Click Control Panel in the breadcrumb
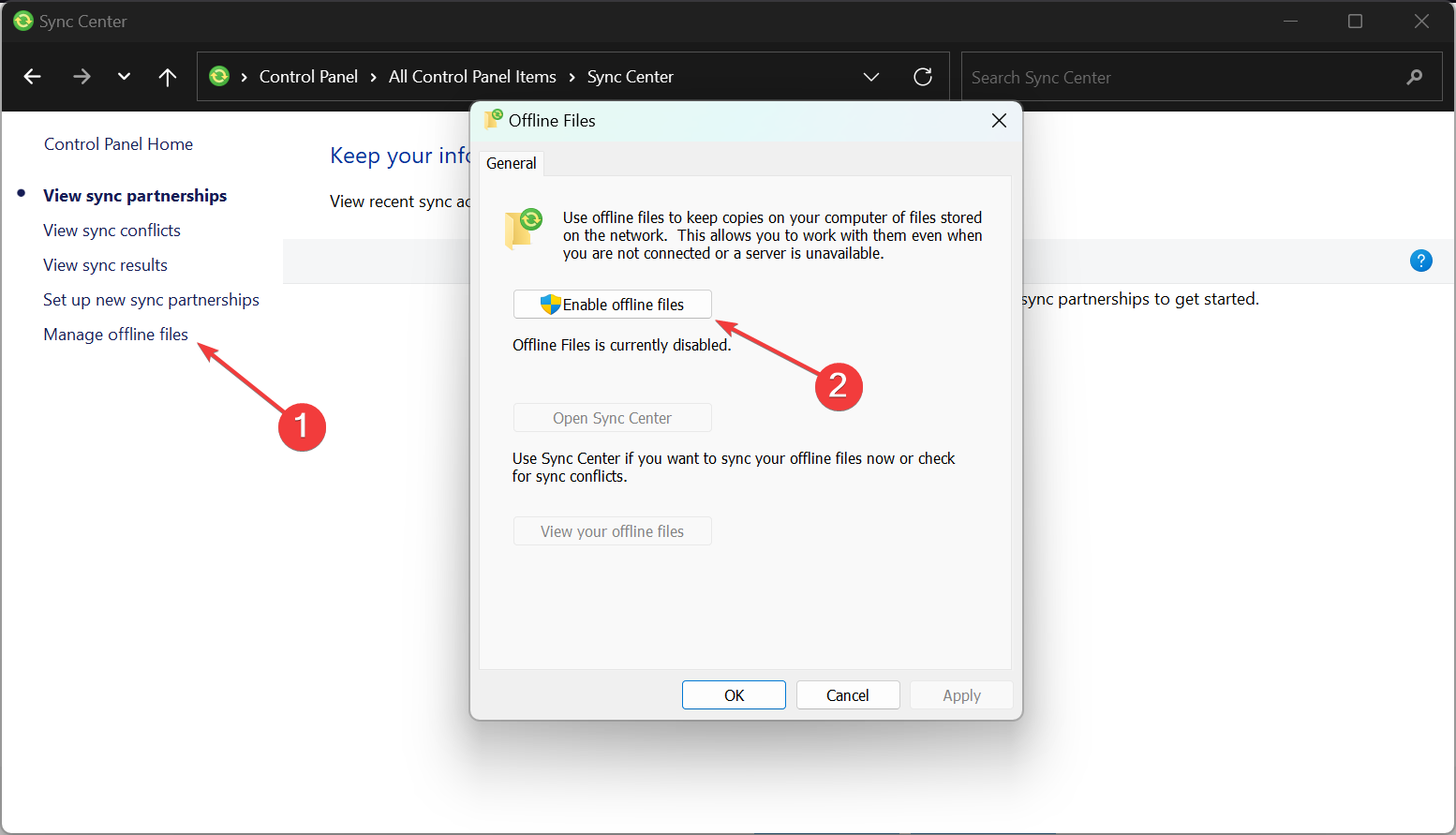This screenshot has height=835, width=1456. 308,77
